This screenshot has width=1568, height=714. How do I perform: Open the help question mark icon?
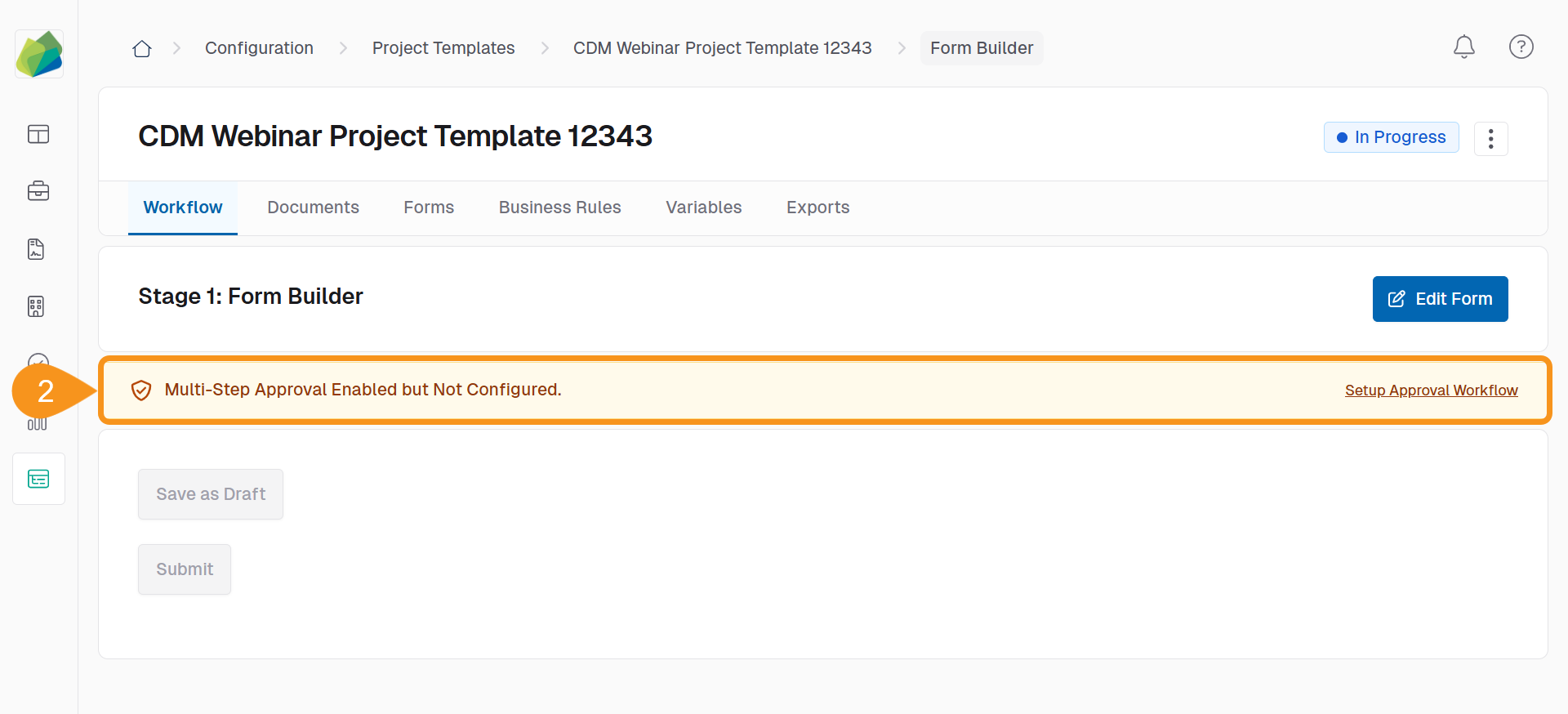[x=1521, y=47]
